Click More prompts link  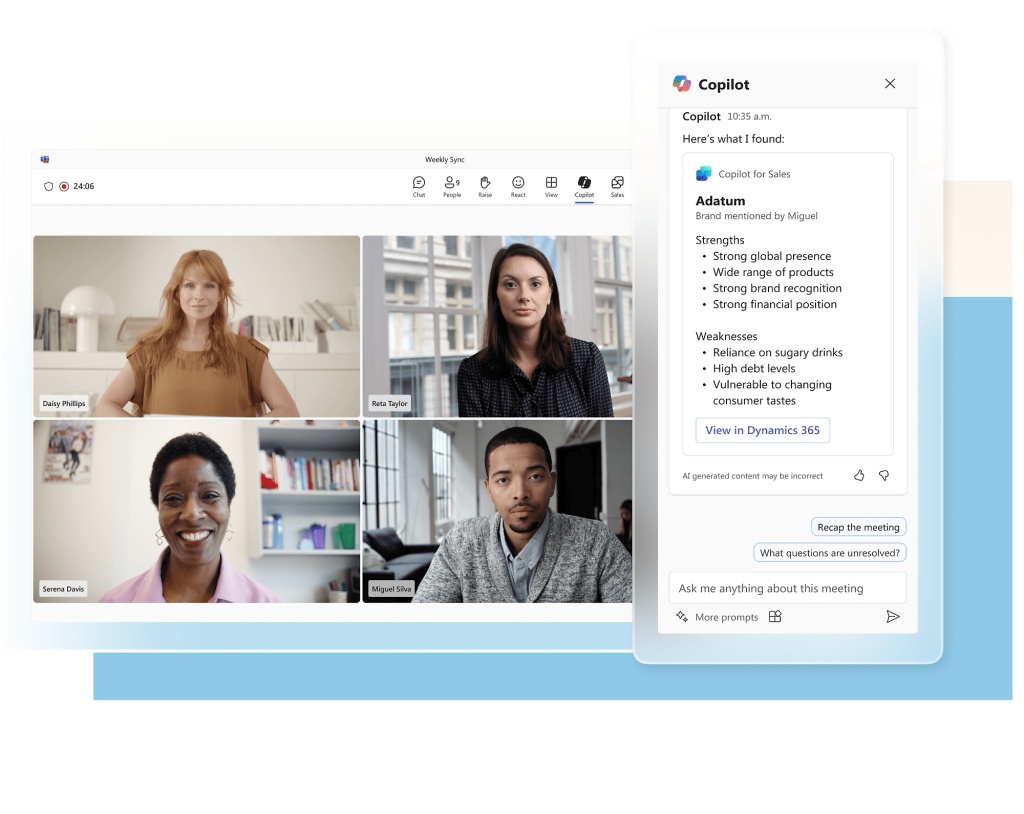click(x=726, y=617)
